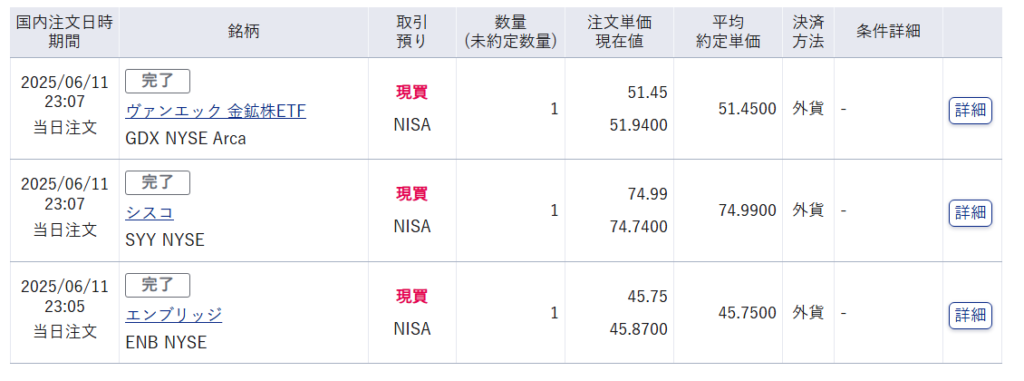Click the 平均約定単価 column header
Viewport: 1024px width, 381px height.
click(728, 32)
